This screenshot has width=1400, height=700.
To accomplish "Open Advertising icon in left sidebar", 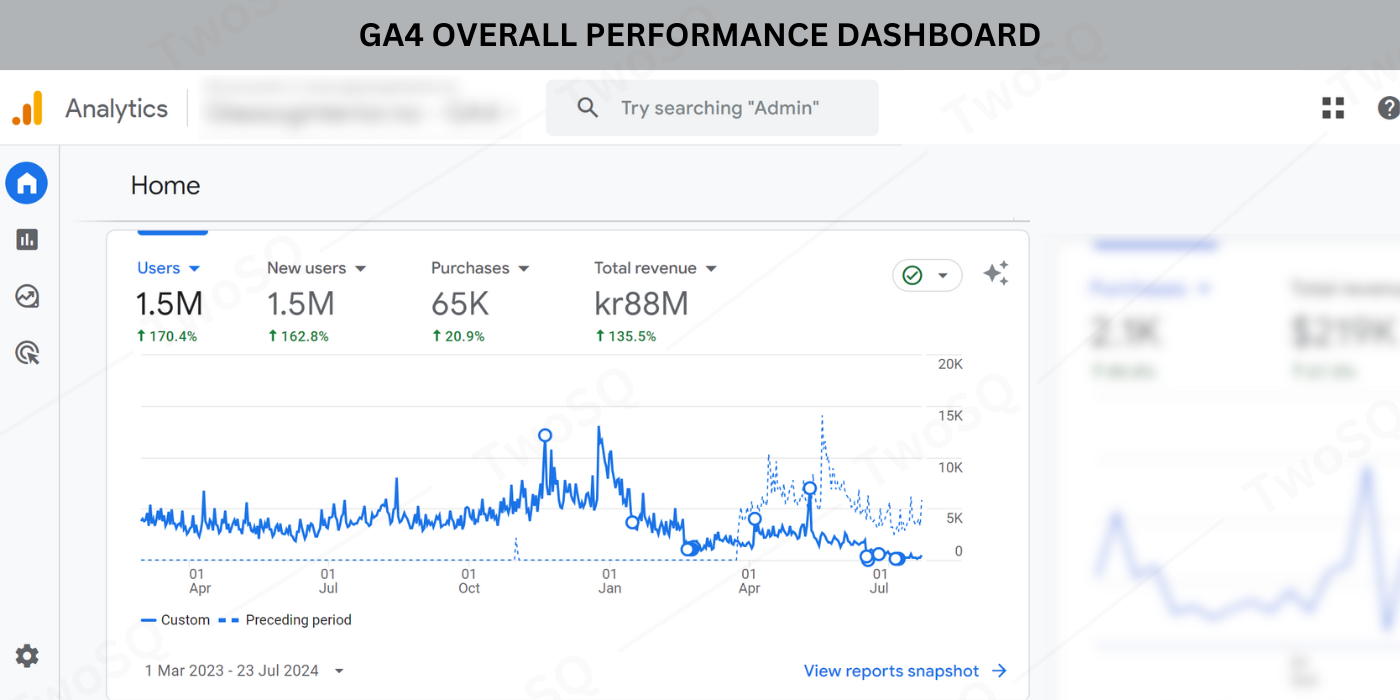I will [27, 353].
